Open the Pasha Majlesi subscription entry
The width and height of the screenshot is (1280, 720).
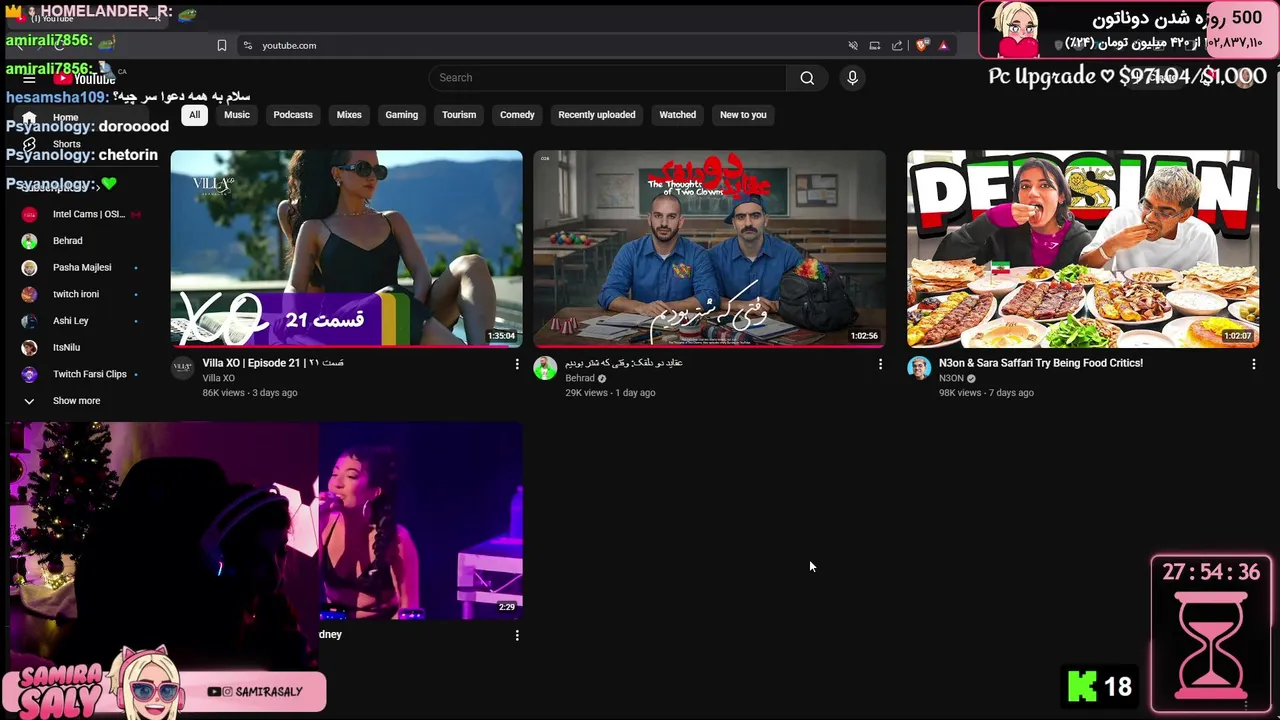[82, 268]
